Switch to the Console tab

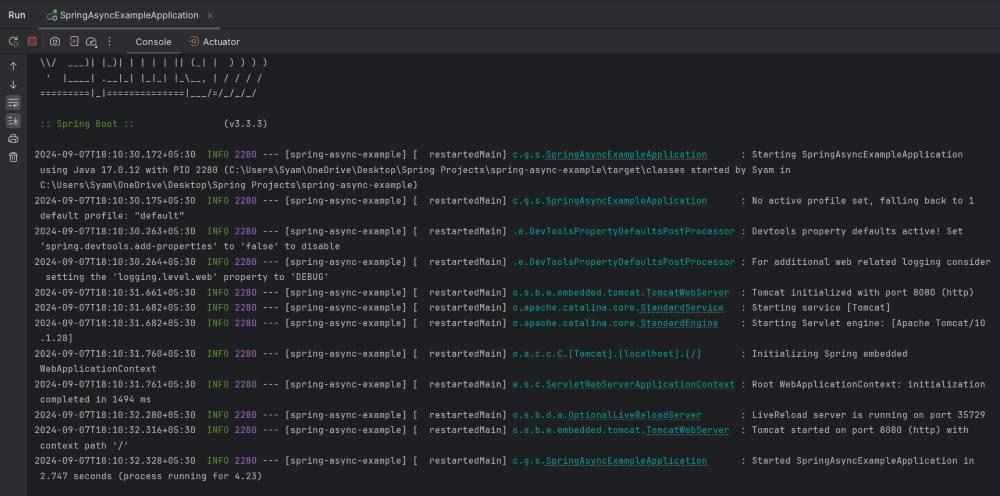click(153, 42)
